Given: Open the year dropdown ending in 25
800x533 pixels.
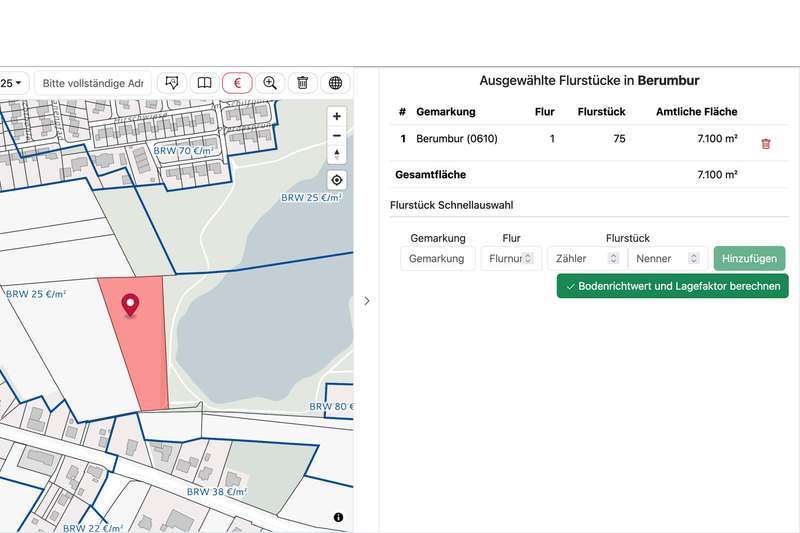Looking at the screenshot, I should click(x=13, y=83).
